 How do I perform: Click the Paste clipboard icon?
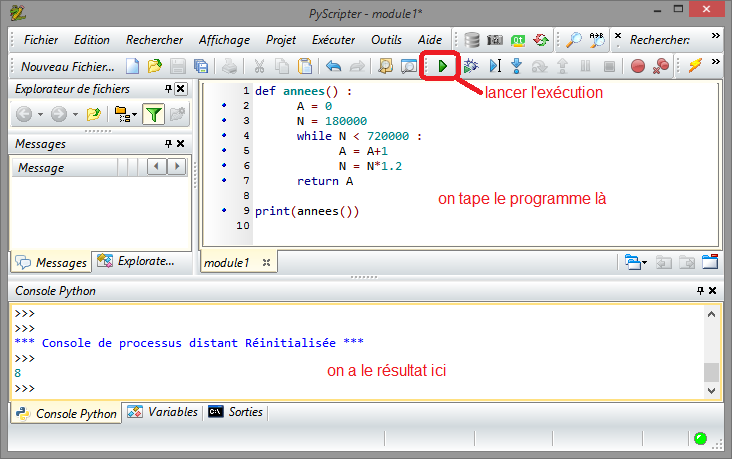[x=305, y=67]
